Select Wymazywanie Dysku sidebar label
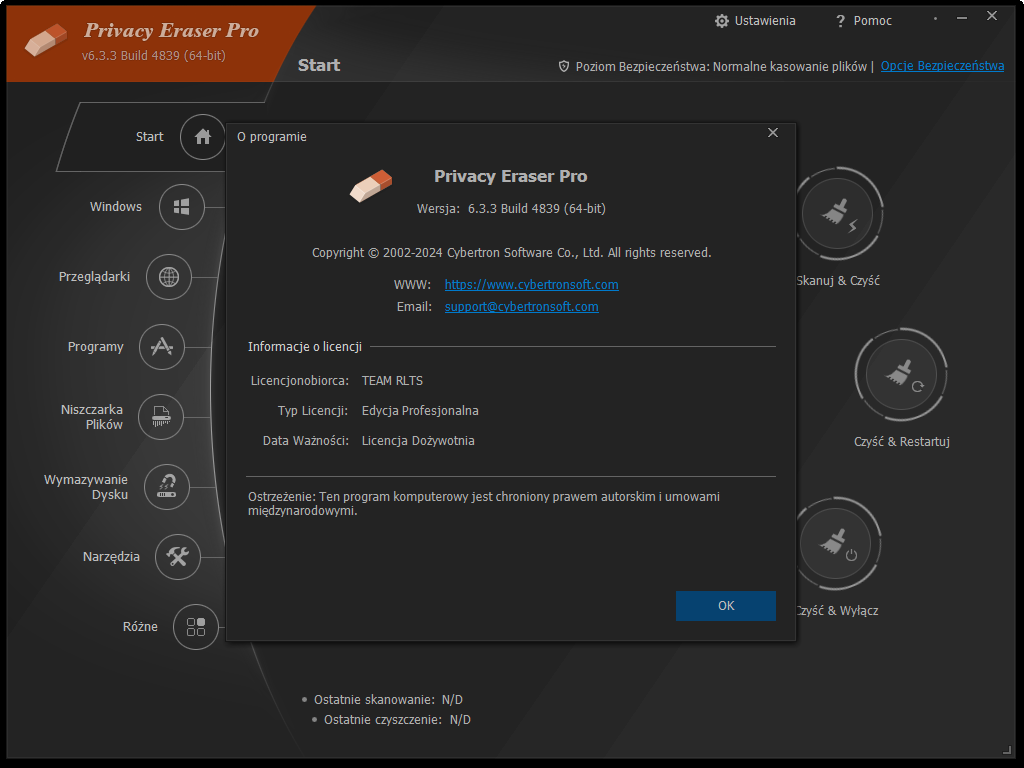1024x768 pixels. pos(86,487)
